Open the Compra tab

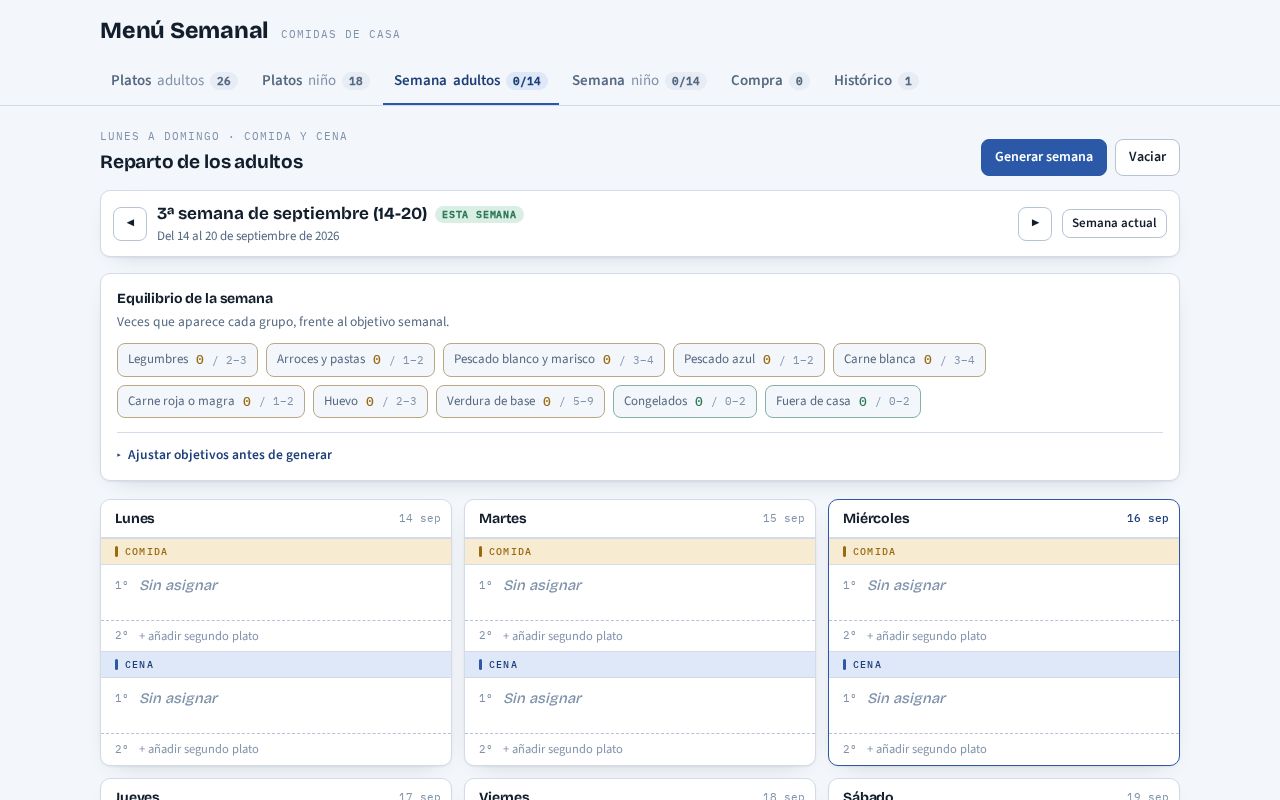pos(770,80)
